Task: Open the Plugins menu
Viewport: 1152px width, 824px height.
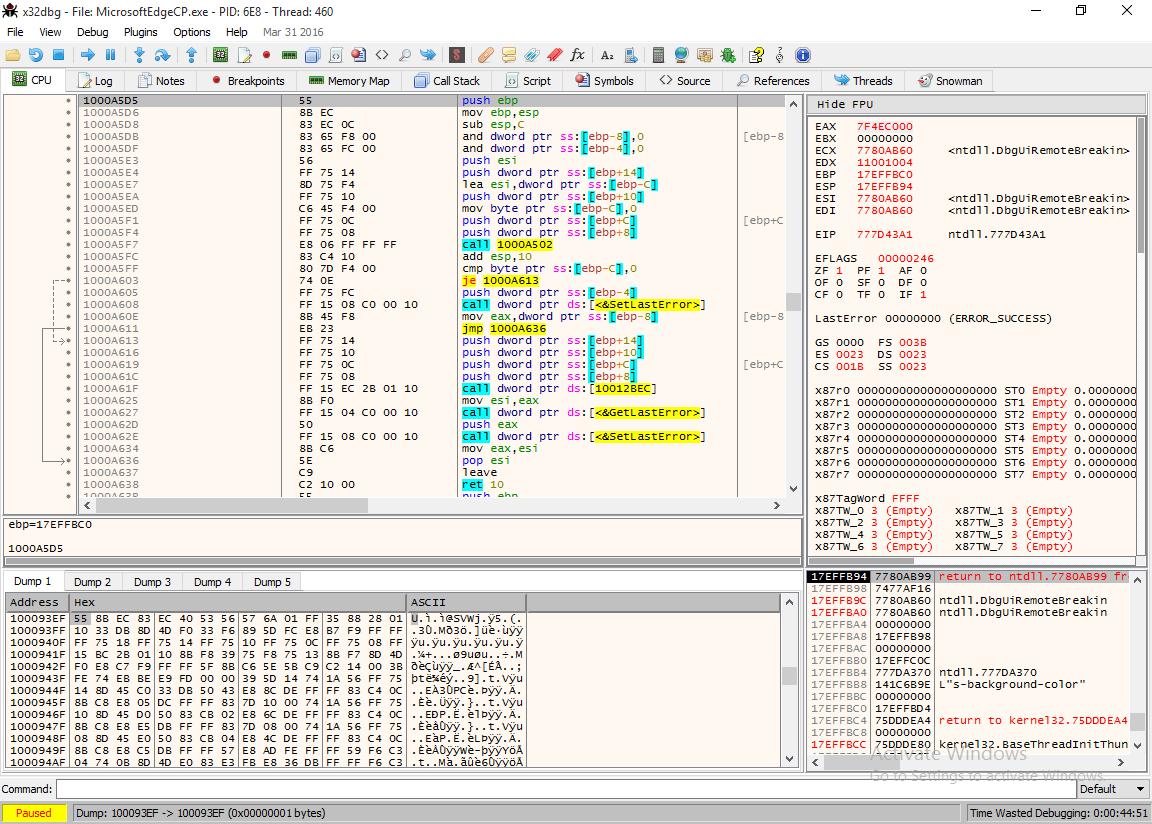Action: tap(141, 32)
